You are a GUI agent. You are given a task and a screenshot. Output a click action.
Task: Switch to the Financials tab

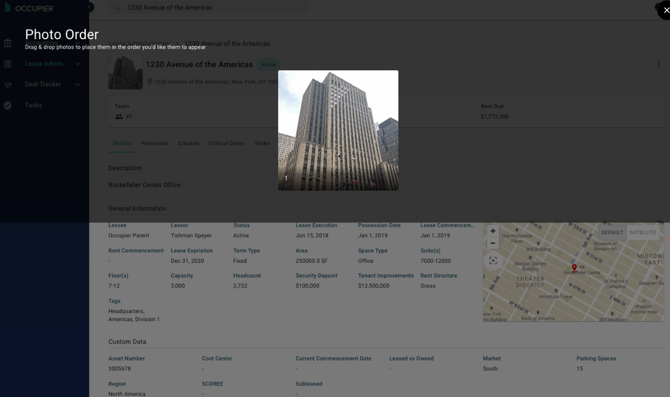[155, 143]
